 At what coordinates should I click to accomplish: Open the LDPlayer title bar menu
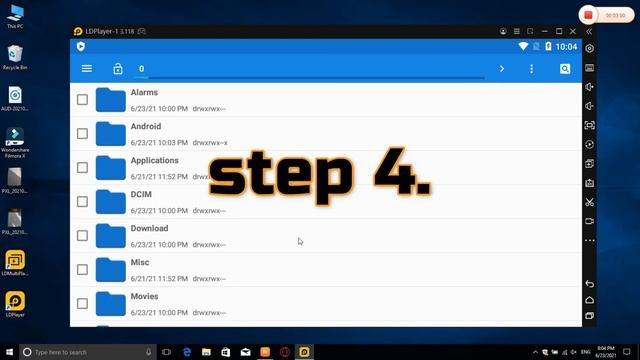coord(517,31)
